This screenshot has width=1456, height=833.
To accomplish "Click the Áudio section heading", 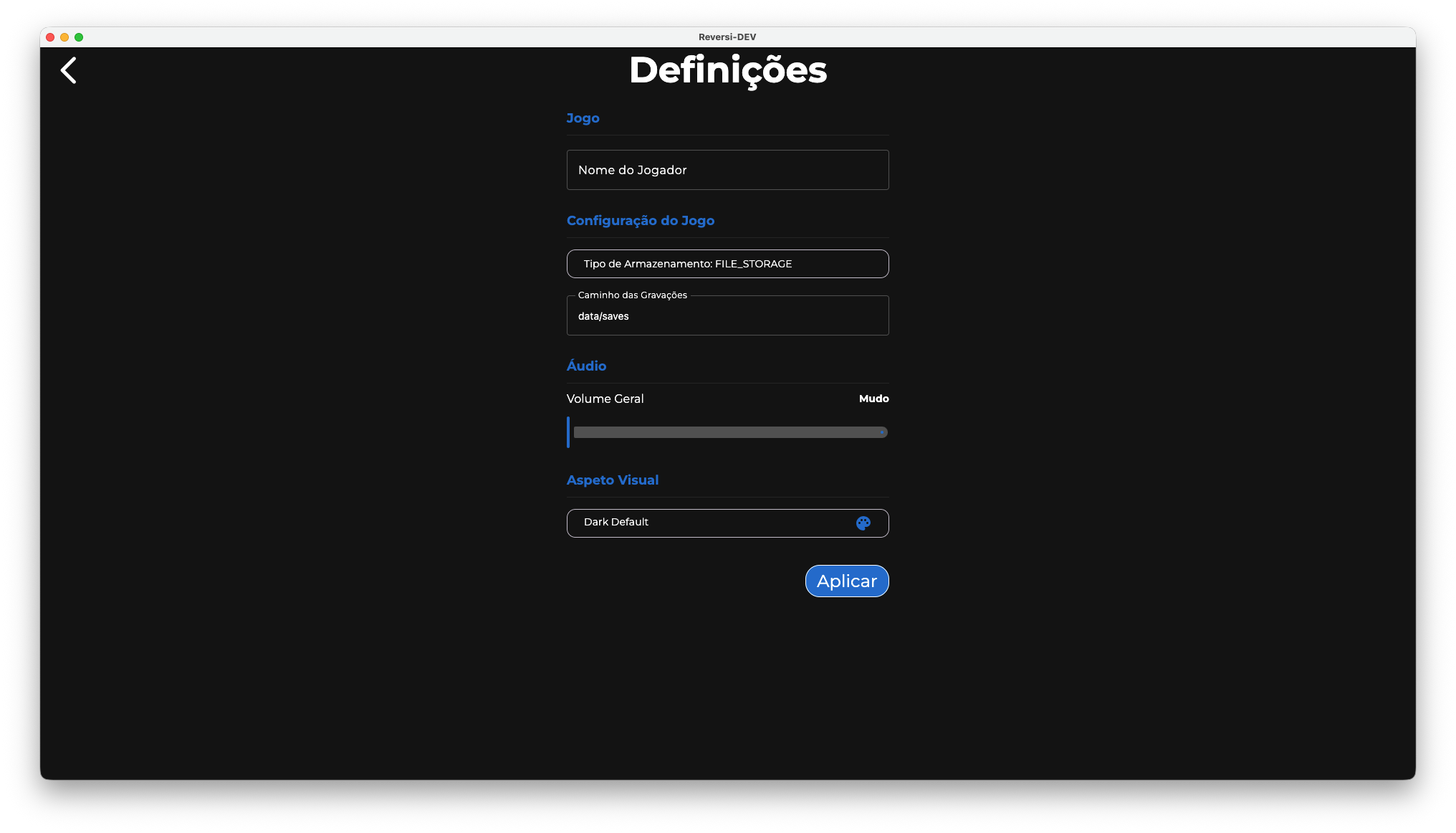I will pyautogui.click(x=586, y=366).
